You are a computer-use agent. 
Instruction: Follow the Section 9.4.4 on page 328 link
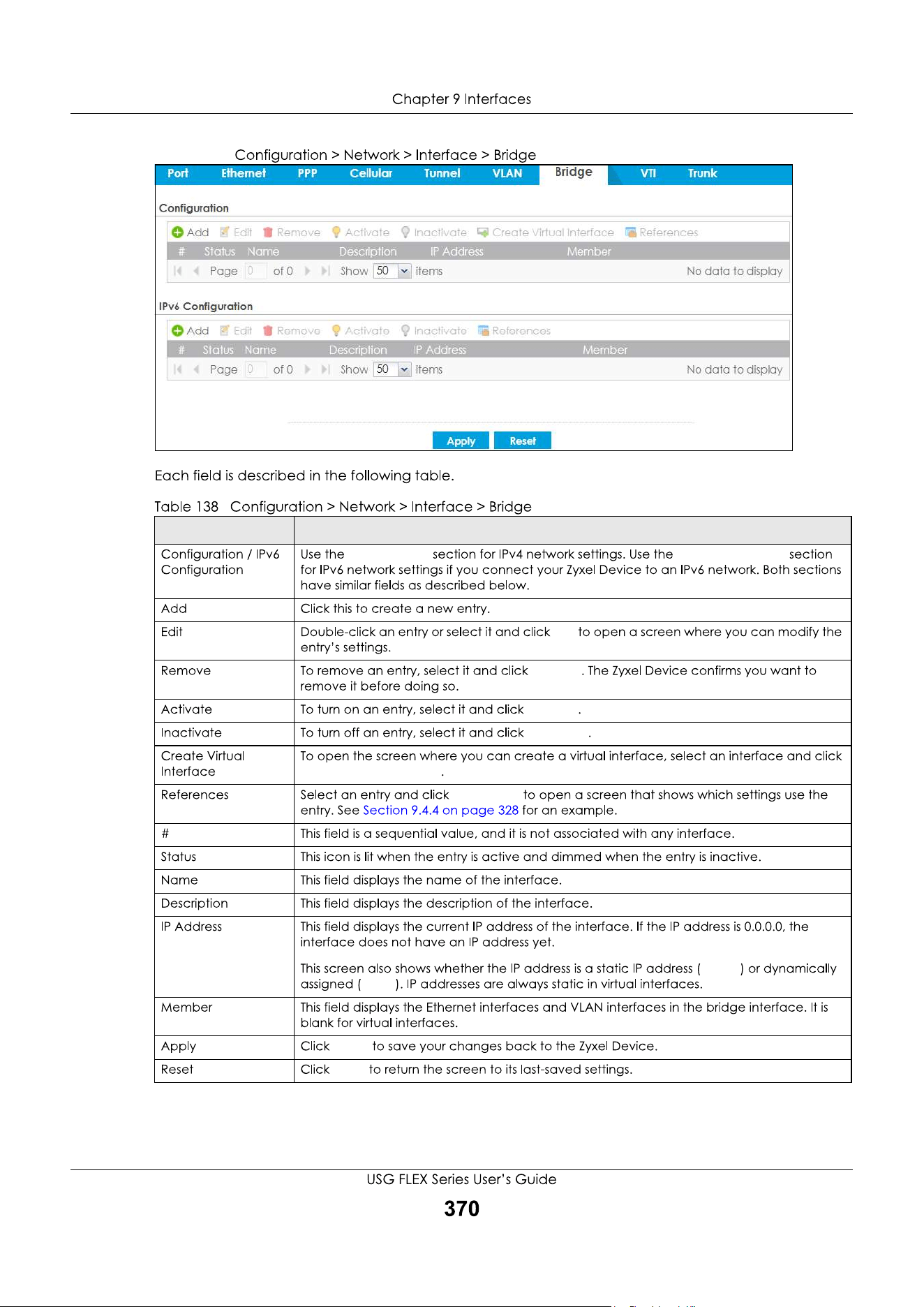point(440,811)
